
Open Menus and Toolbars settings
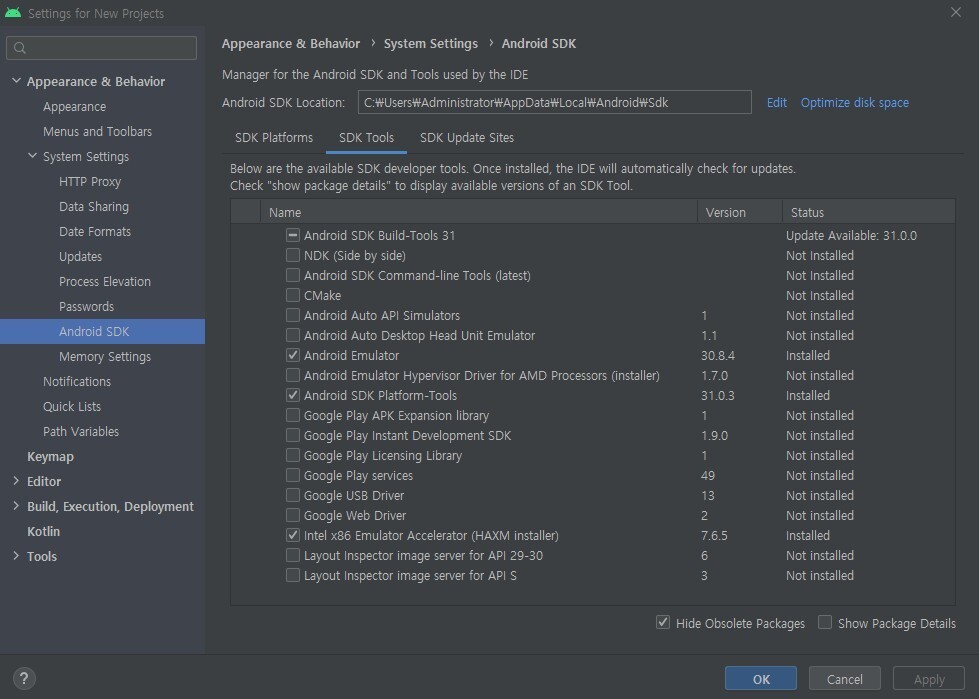click(97, 132)
